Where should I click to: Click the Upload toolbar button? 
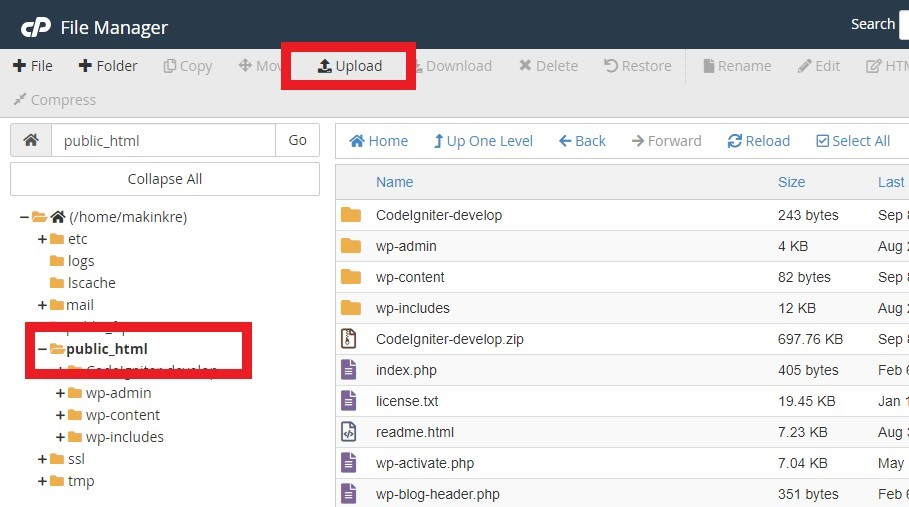pyautogui.click(x=350, y=66)
